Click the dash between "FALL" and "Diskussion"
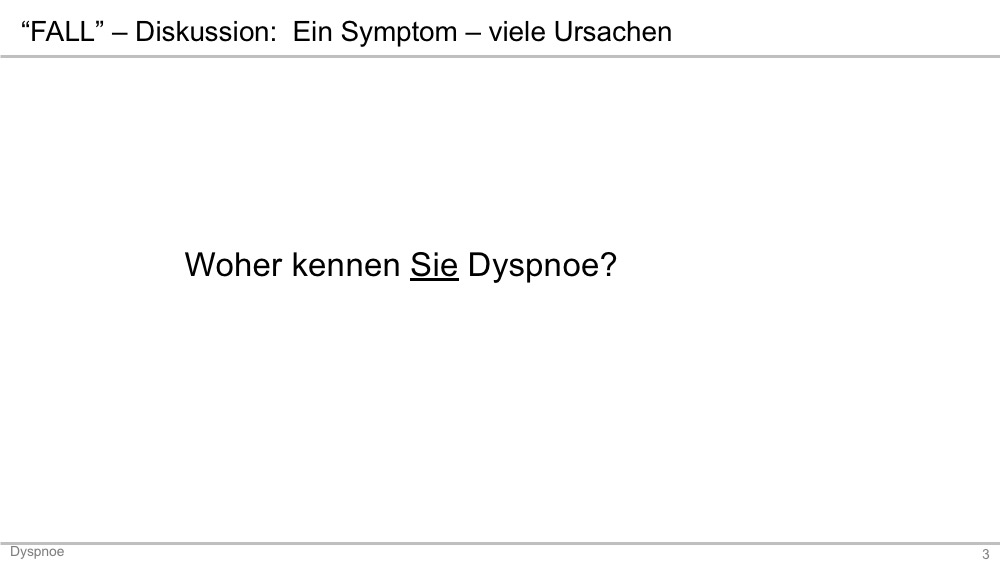 [119, 34]
